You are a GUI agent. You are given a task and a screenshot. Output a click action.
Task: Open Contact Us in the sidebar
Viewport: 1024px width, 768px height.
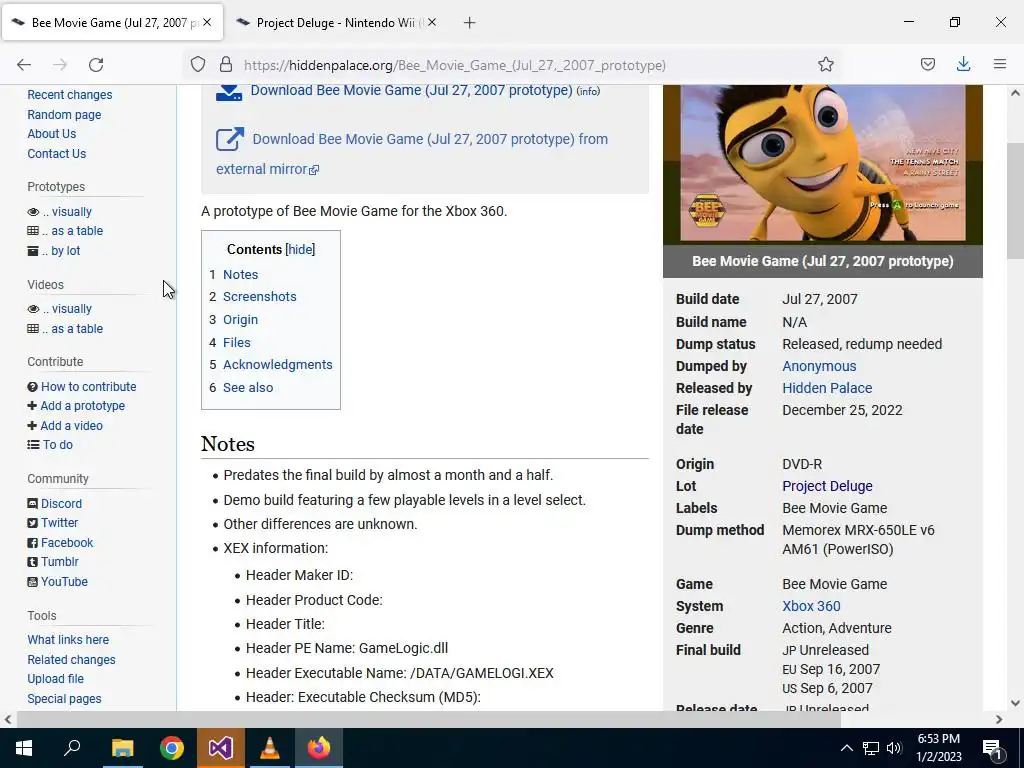pyautogui.click(x=57, y=154)
